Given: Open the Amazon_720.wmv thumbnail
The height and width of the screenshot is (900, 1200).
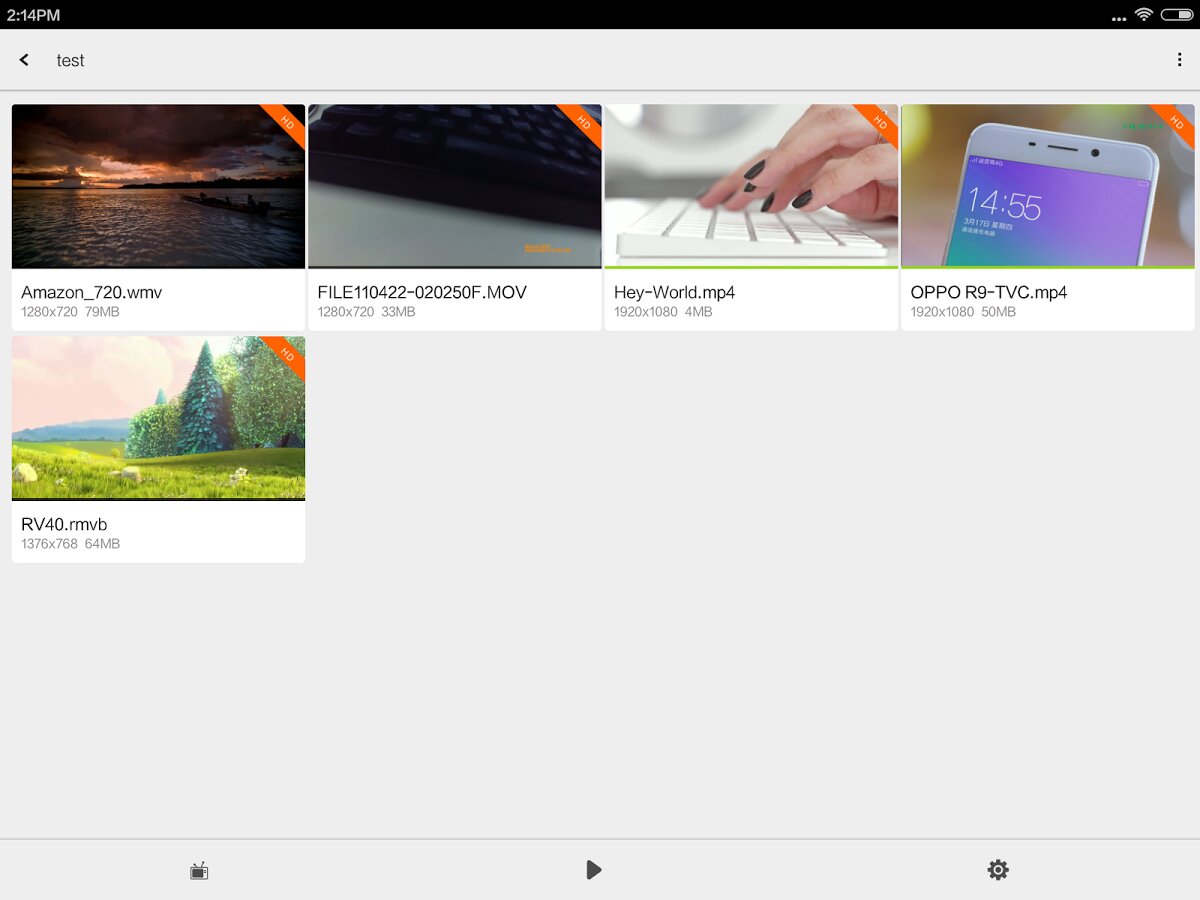Looking at the screenshot, I should tap(158, 186).
